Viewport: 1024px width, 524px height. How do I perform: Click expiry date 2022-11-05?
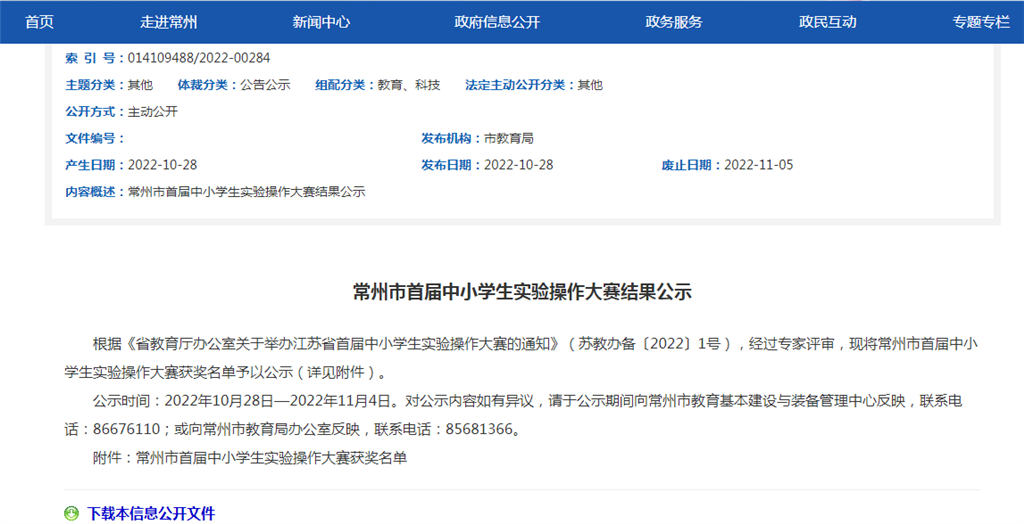tap(759, 165)
